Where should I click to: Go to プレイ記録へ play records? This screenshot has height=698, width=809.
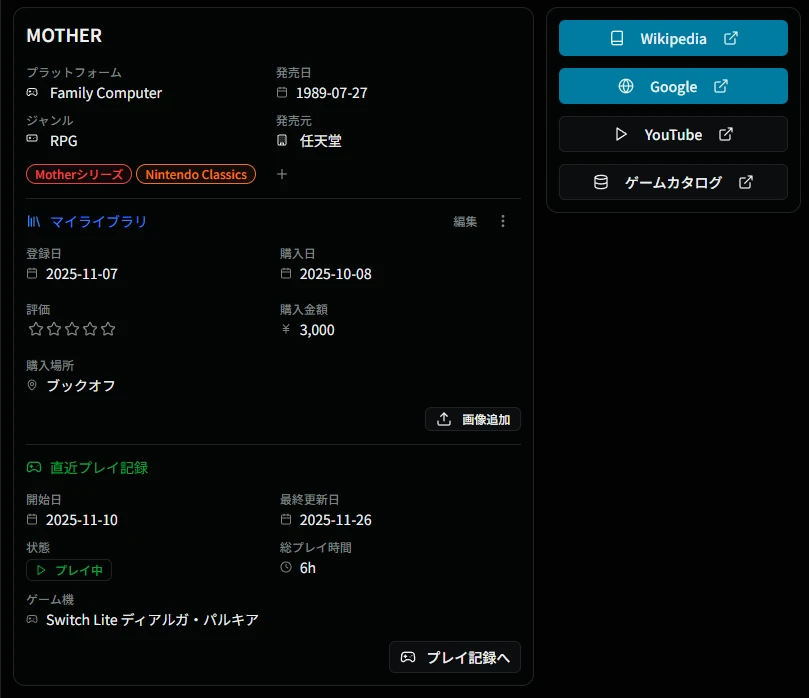[x=455, y=657]
